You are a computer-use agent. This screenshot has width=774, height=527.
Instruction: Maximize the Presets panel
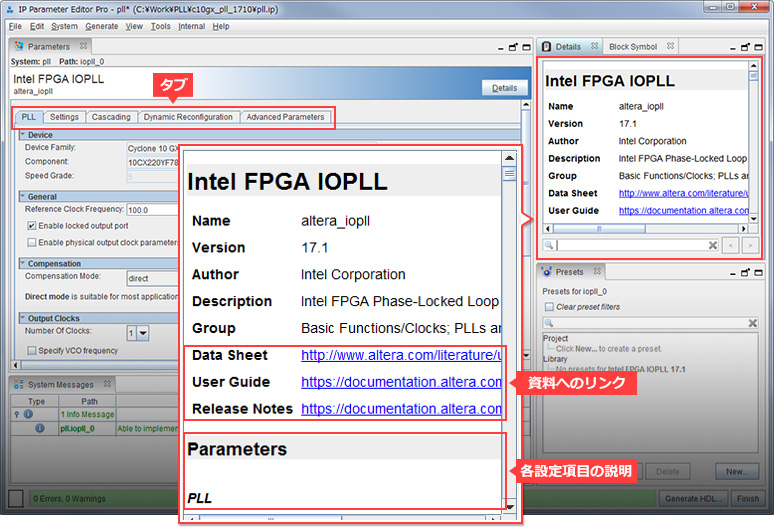pyautogui.click(x=758, y=273)
